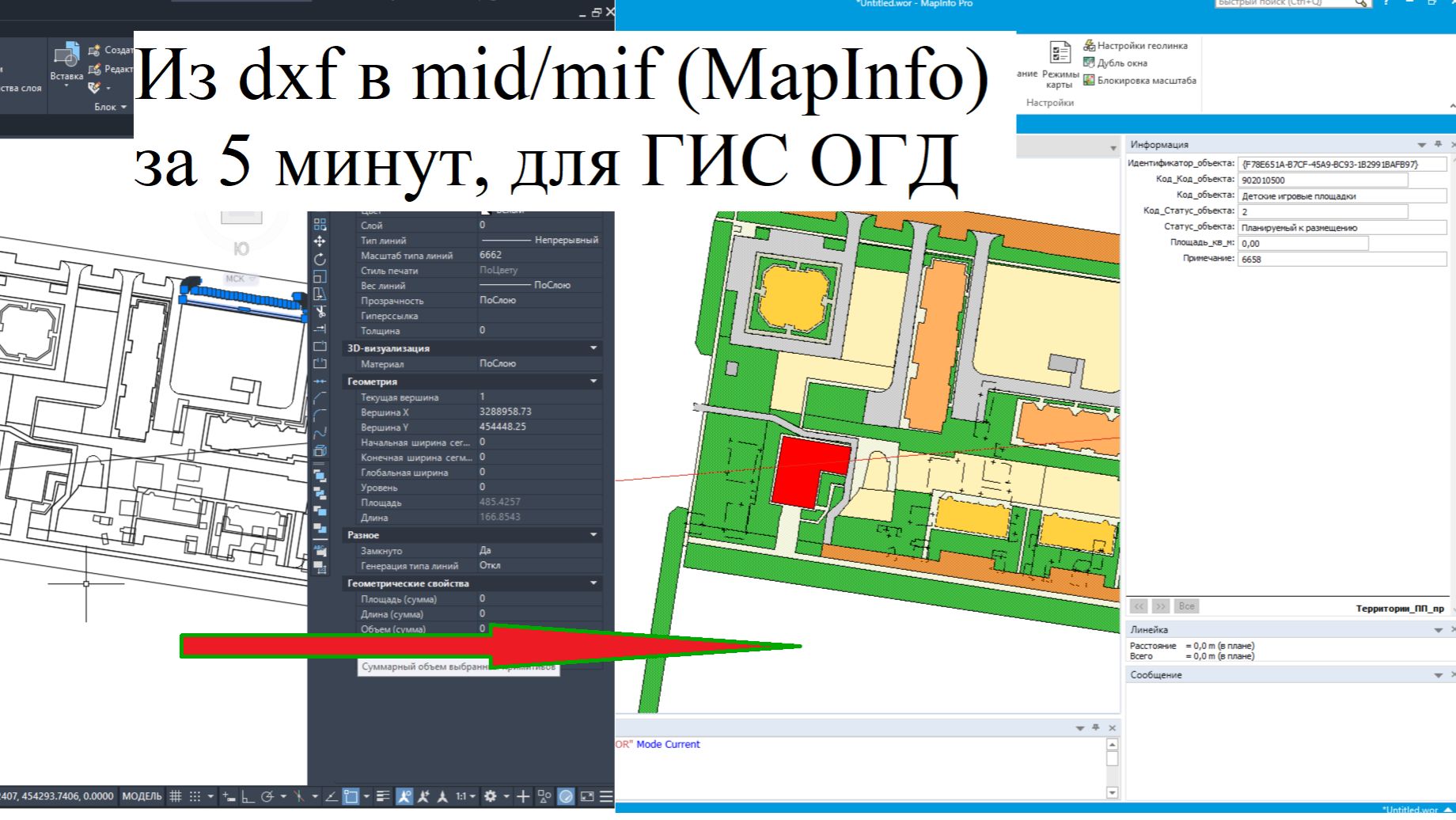Toggle the highlighted object snap button
This screenshot has height=820, width=1456.
(x=351, y=796)
